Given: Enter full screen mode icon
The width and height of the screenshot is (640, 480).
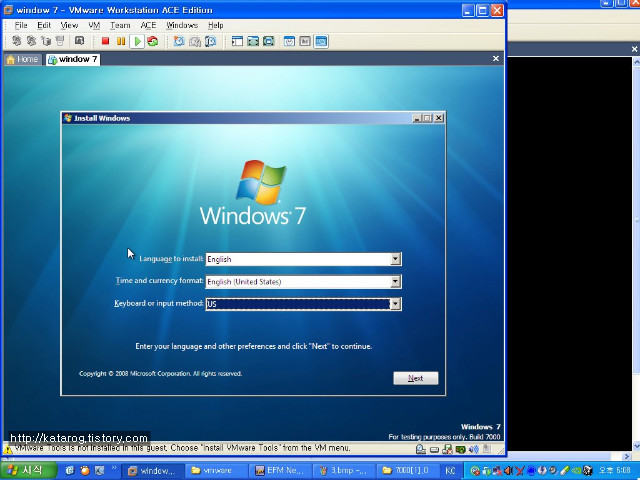Looking at the screenshot, I should [269, 41].
